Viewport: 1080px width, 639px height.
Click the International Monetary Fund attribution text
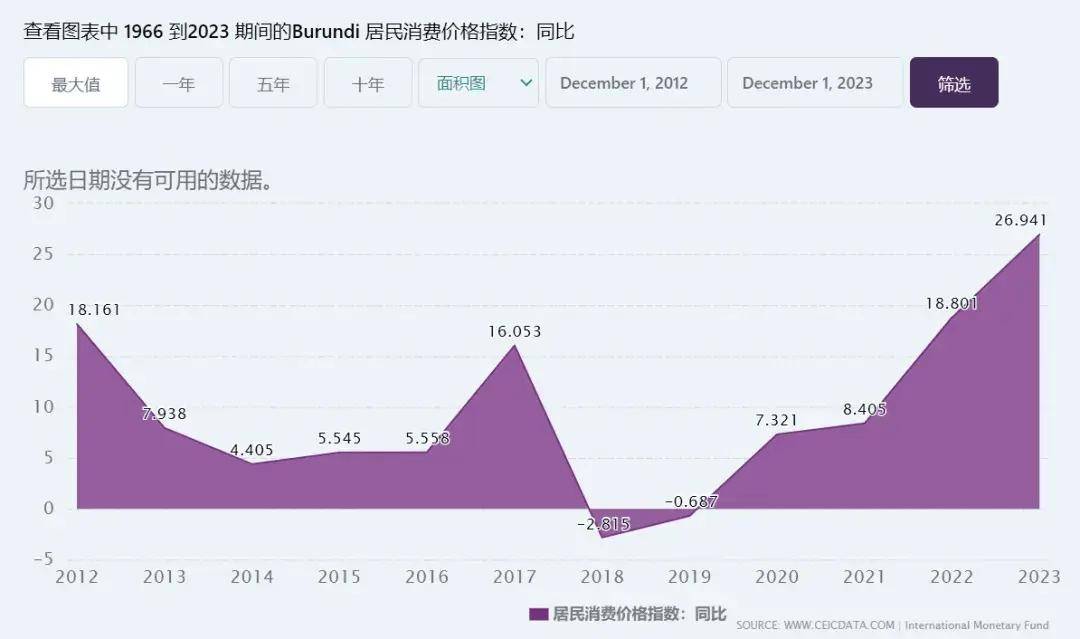click(975, 619)
